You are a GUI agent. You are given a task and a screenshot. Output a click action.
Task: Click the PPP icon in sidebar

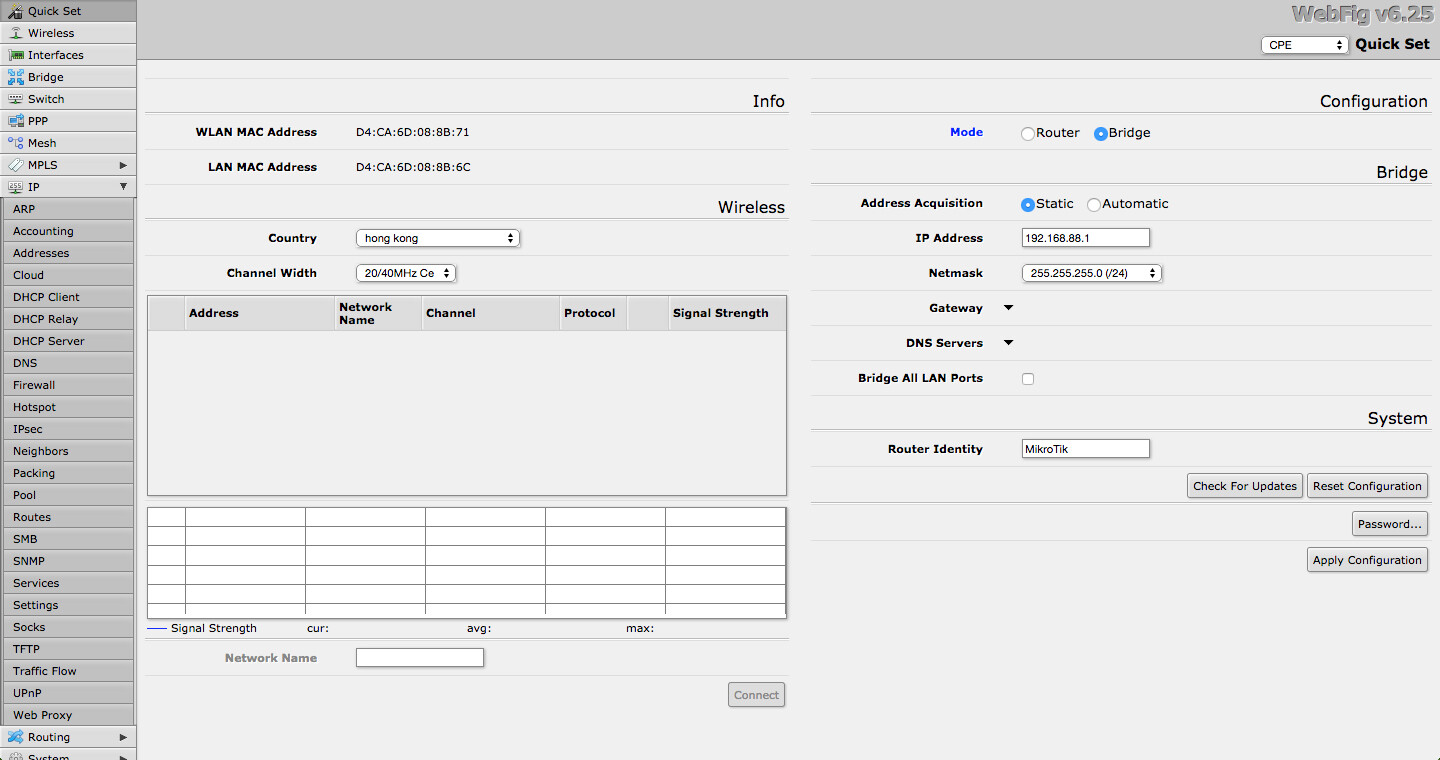tap(15, 121)
